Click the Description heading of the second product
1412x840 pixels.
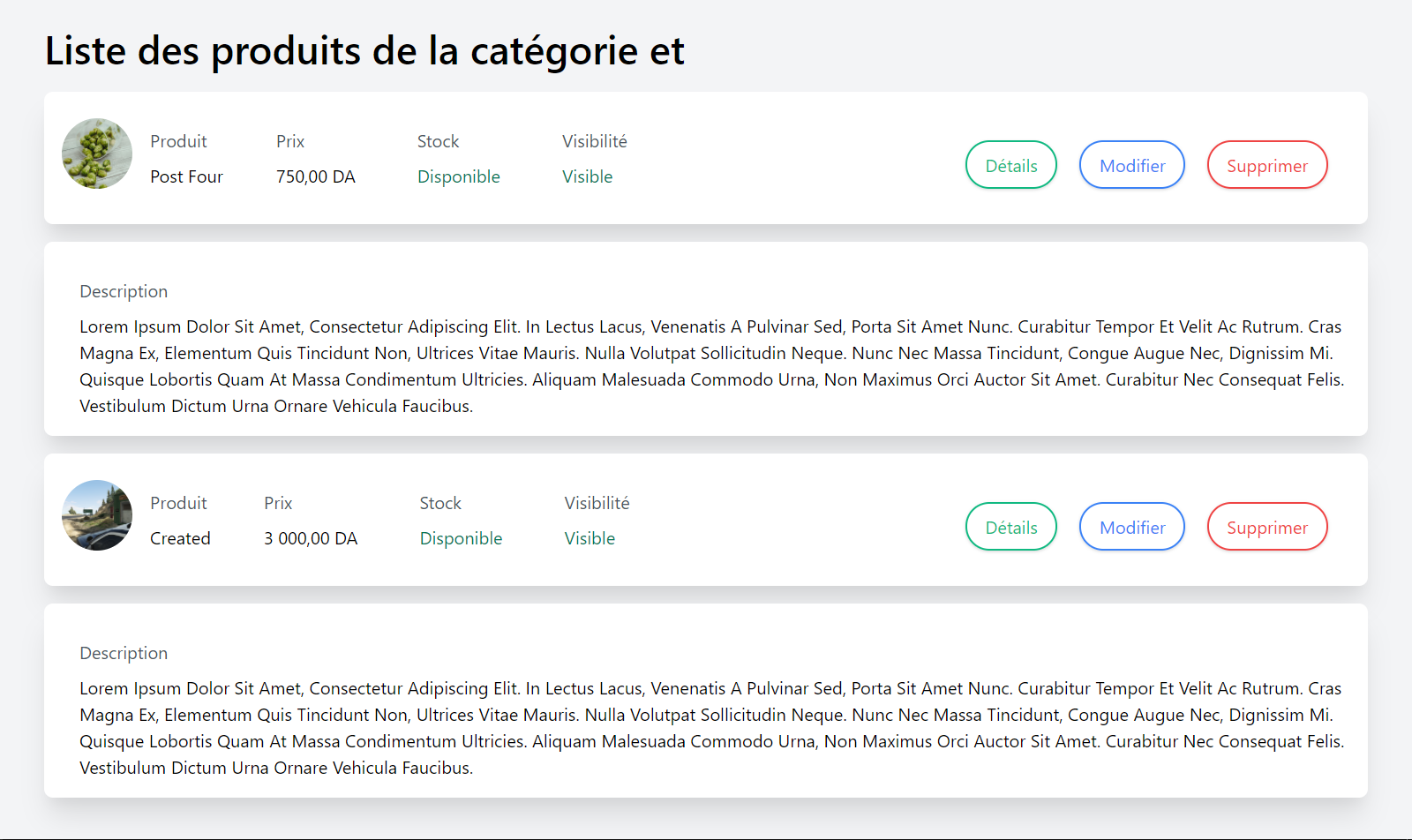coord(124,653)
